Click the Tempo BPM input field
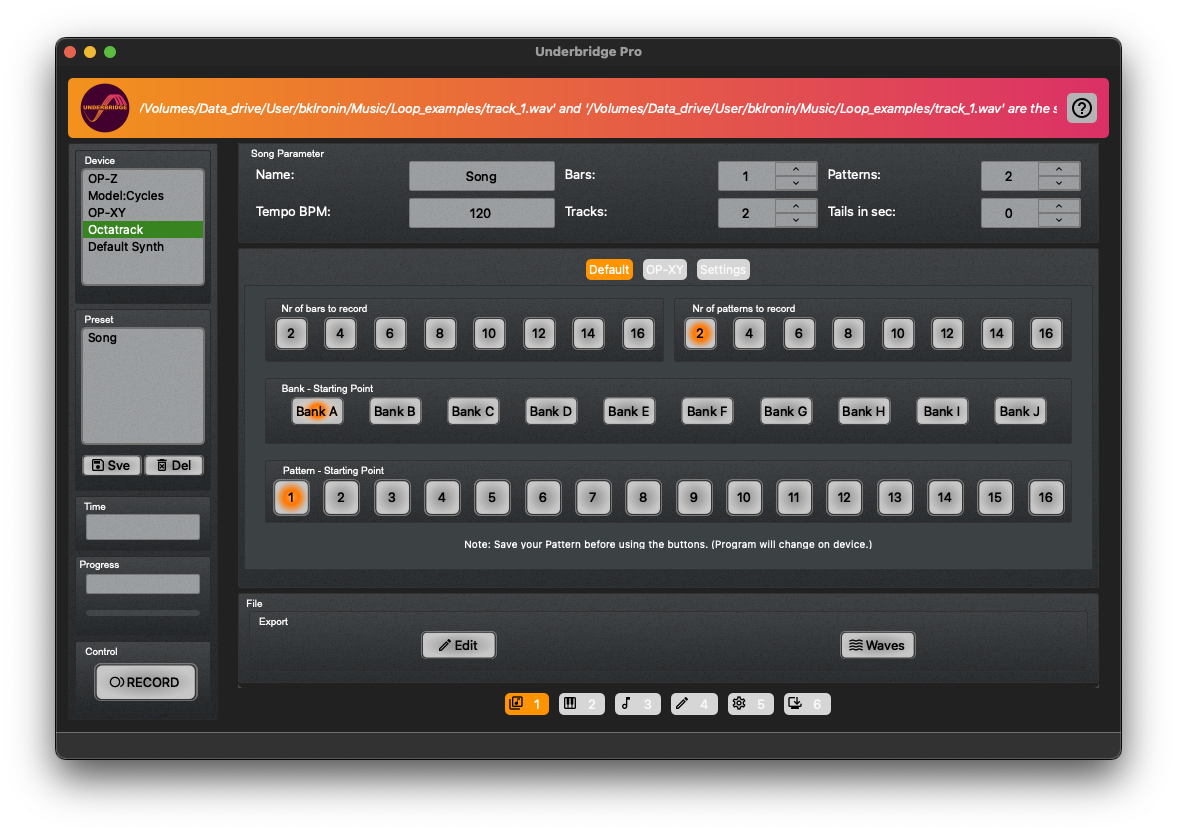Screen dimensions: 1177x833 [x=481, y=213]
